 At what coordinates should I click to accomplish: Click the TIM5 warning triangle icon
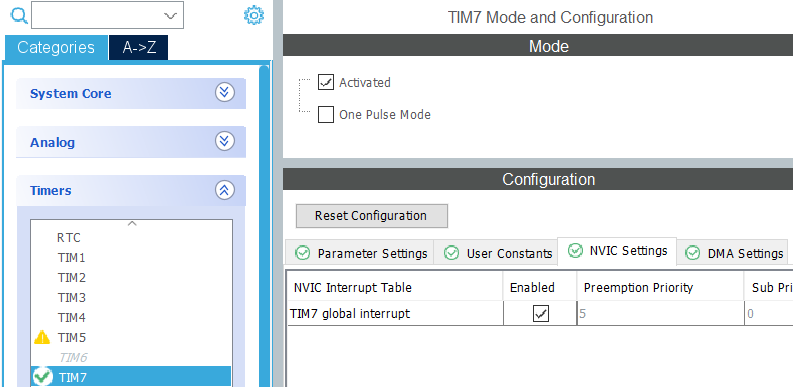coord(42,337)
